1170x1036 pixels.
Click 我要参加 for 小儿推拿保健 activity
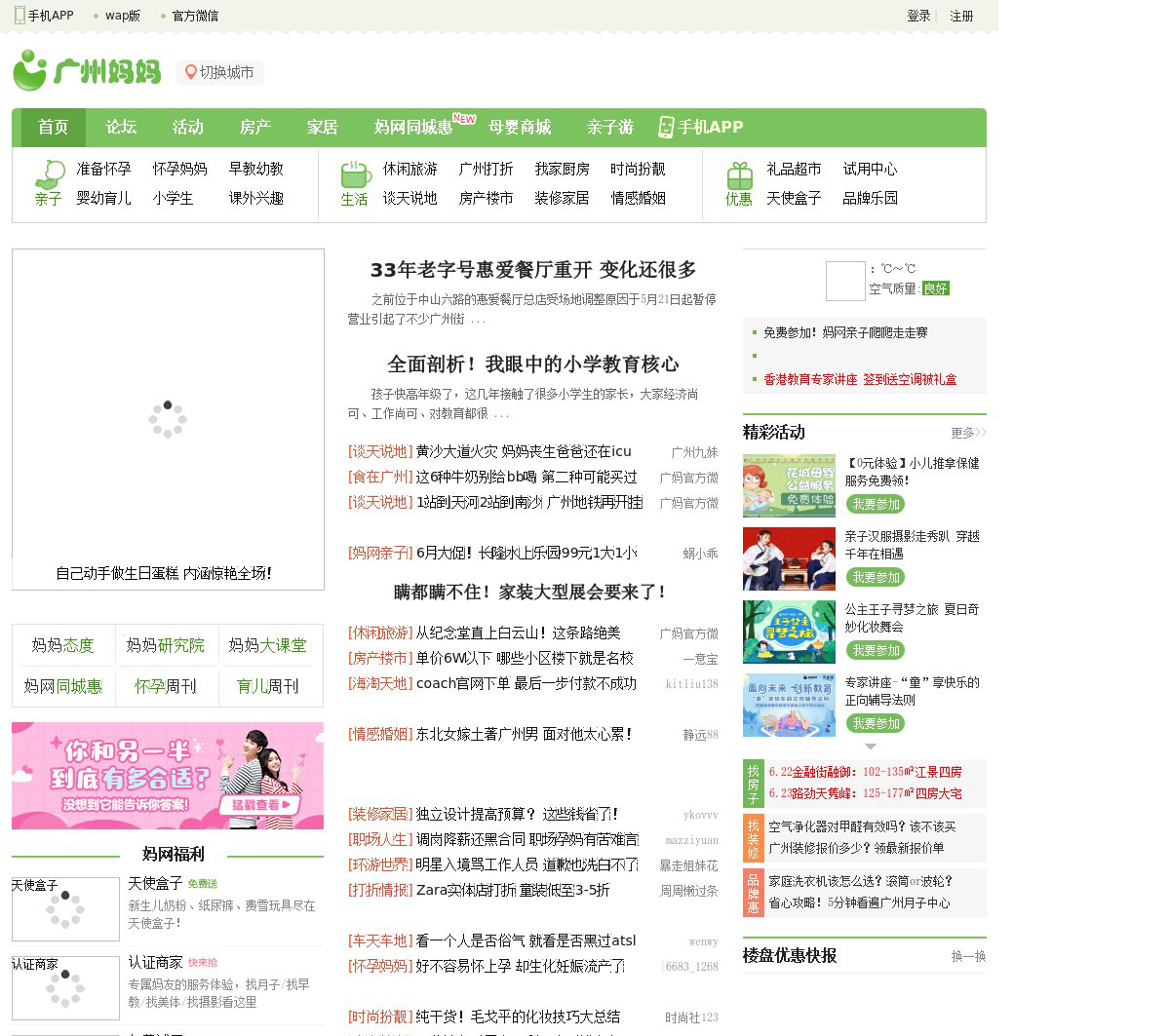tap(875, 504)
